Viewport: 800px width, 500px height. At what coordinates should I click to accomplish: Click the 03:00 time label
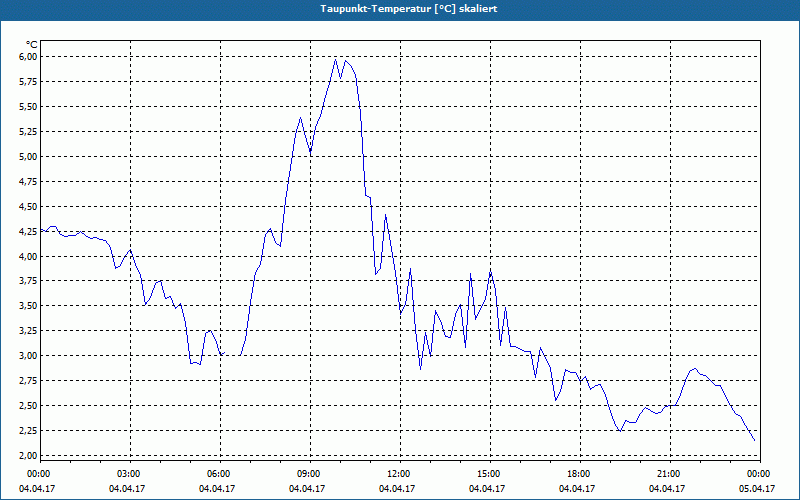click(129, 474)
